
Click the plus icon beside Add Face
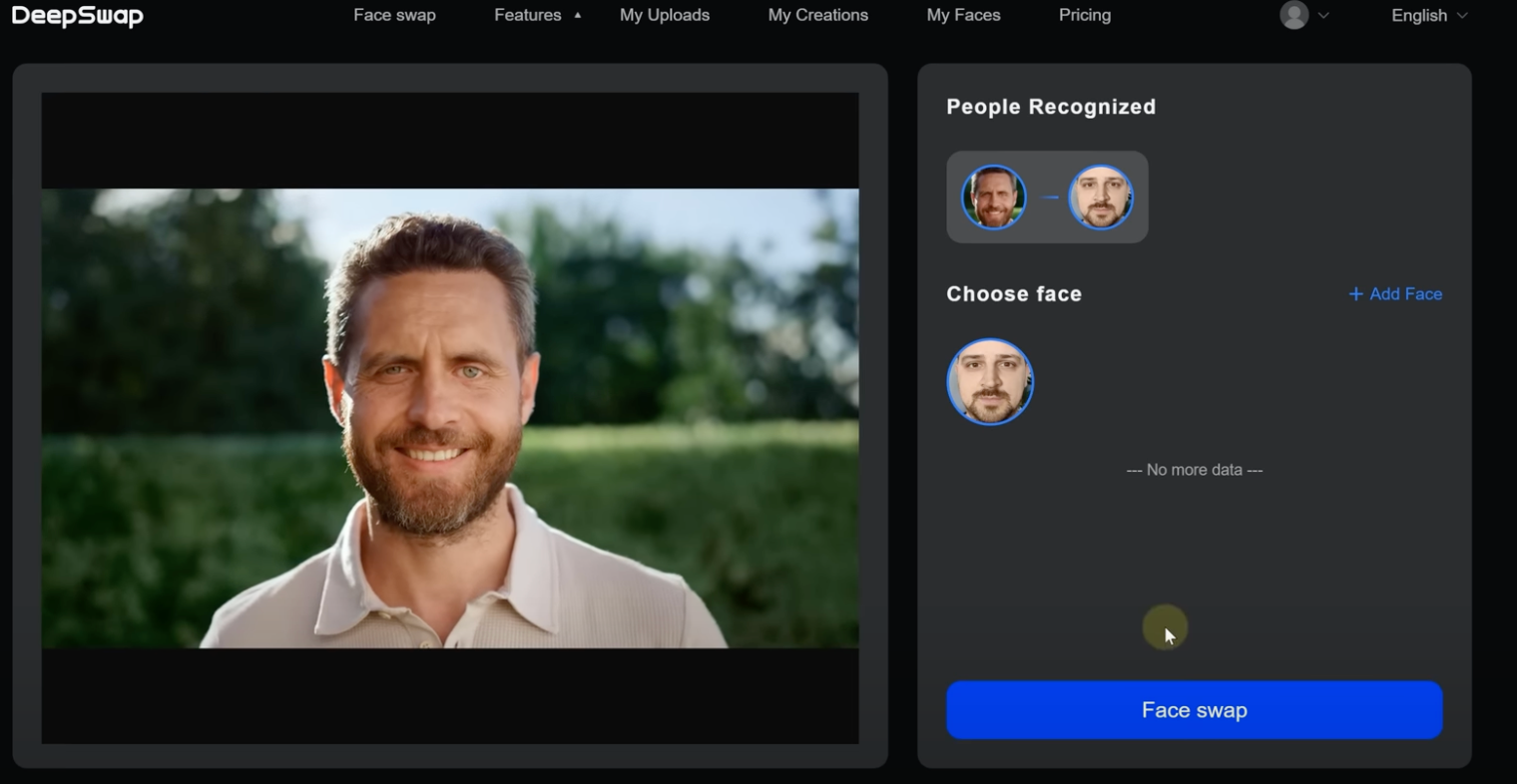[1355, 294]
